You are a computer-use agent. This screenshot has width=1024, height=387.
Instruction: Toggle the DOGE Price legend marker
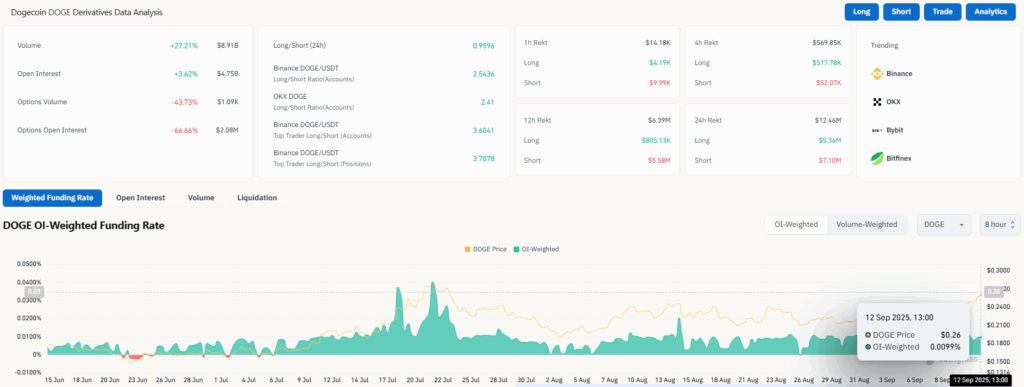[x=467, y=249]
